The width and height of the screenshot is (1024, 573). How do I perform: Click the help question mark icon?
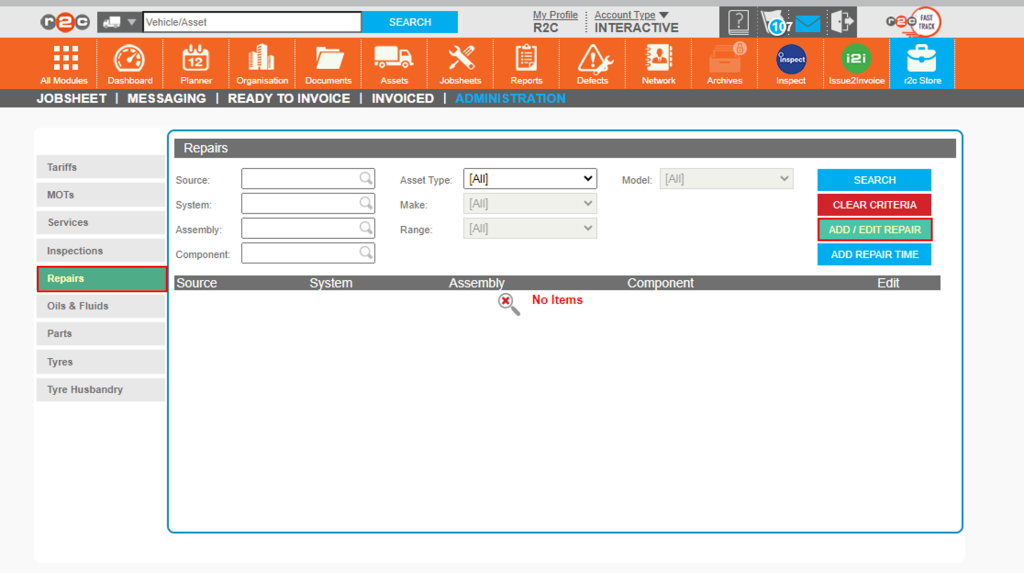[738, 22]
